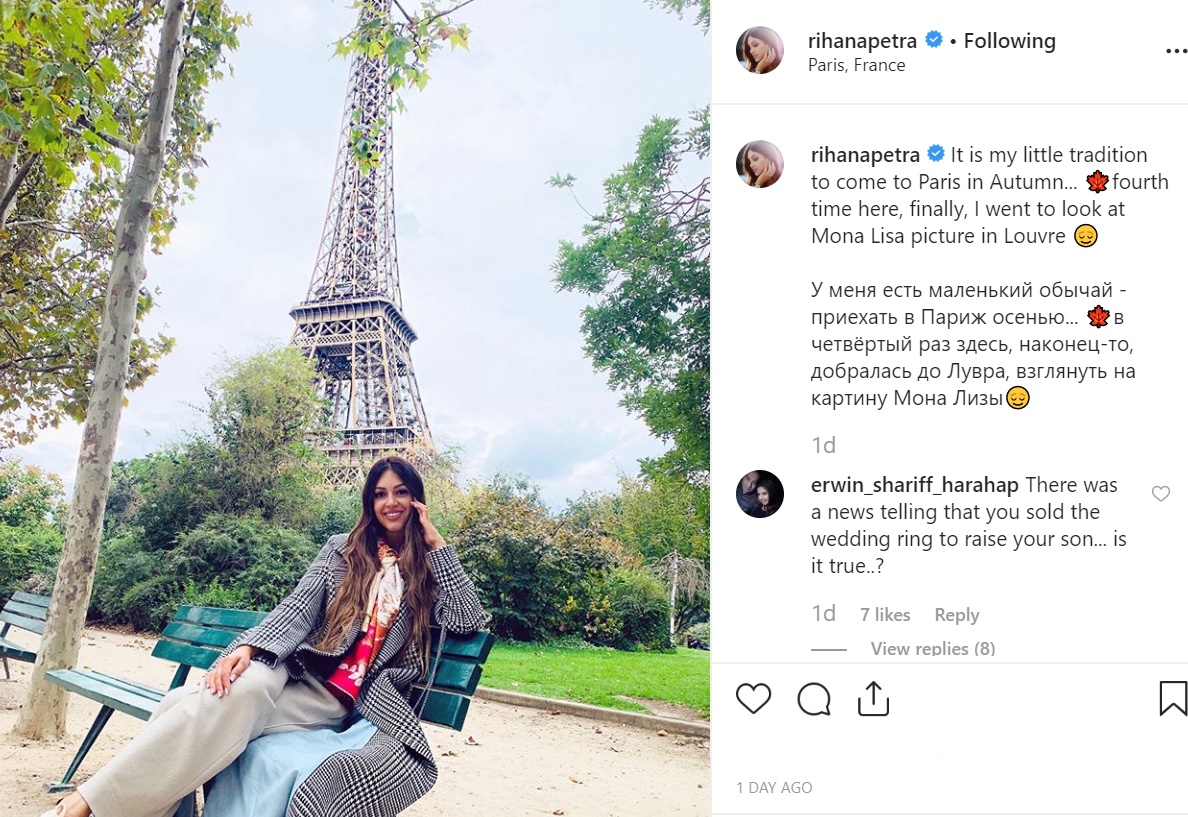Reply to erwin_shariff_harahap's comment
Image resolution: width=1188 pixels, height=817 pixels.
coord(956,615)
